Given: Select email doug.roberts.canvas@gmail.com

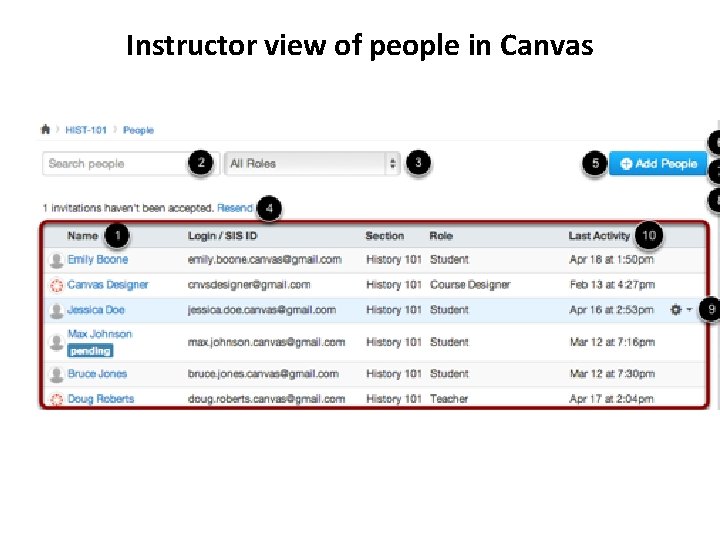Looking at the screenshot, I should point(266,399).
